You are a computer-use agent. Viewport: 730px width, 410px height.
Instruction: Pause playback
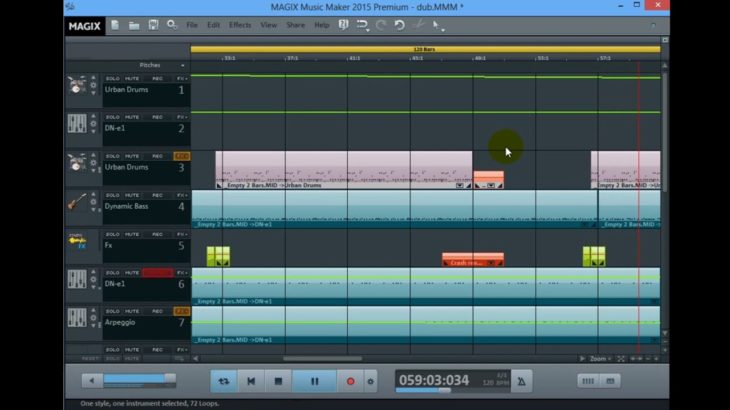coord(314,381)
